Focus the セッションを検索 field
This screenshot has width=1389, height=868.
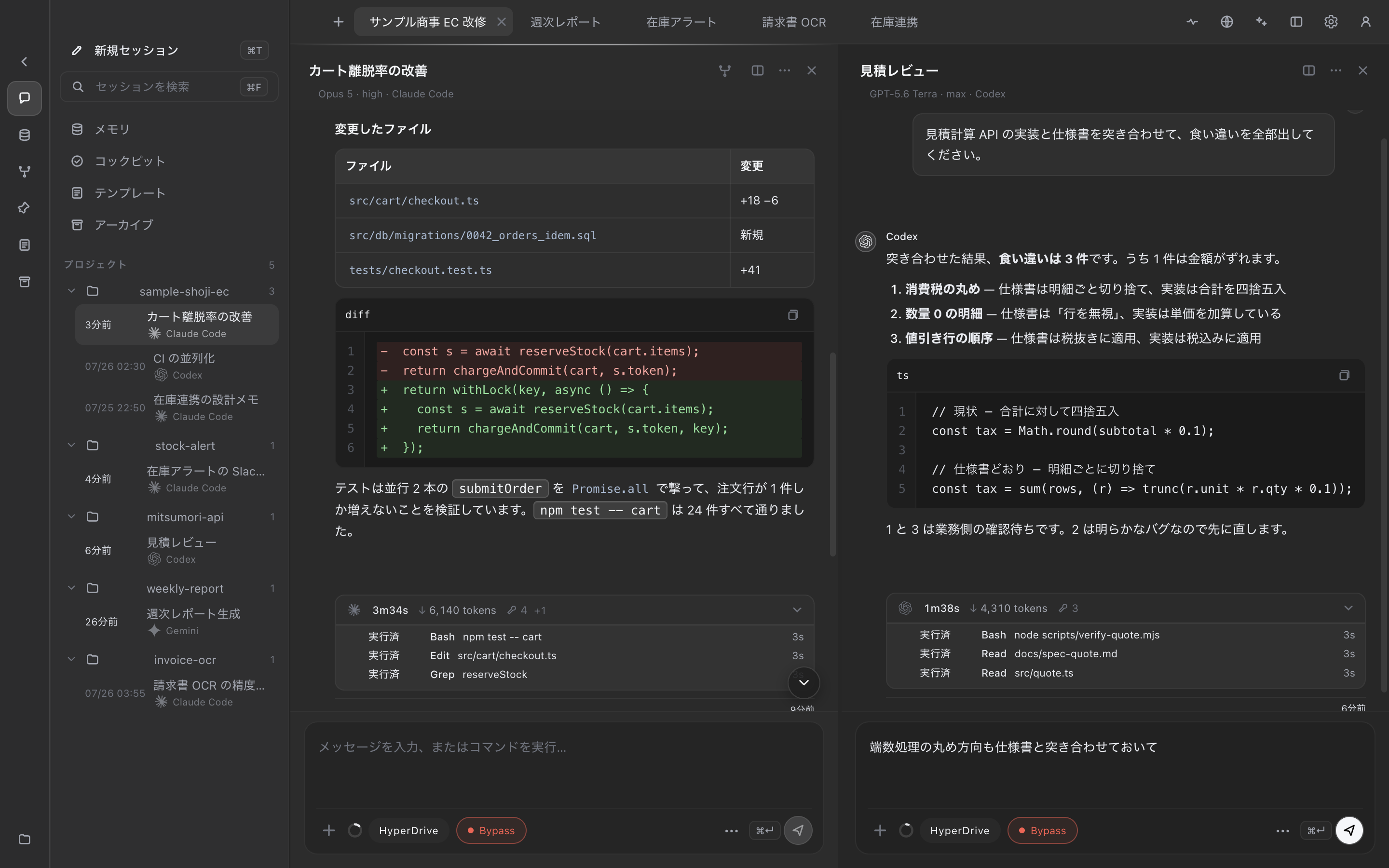tap(169, 87)
